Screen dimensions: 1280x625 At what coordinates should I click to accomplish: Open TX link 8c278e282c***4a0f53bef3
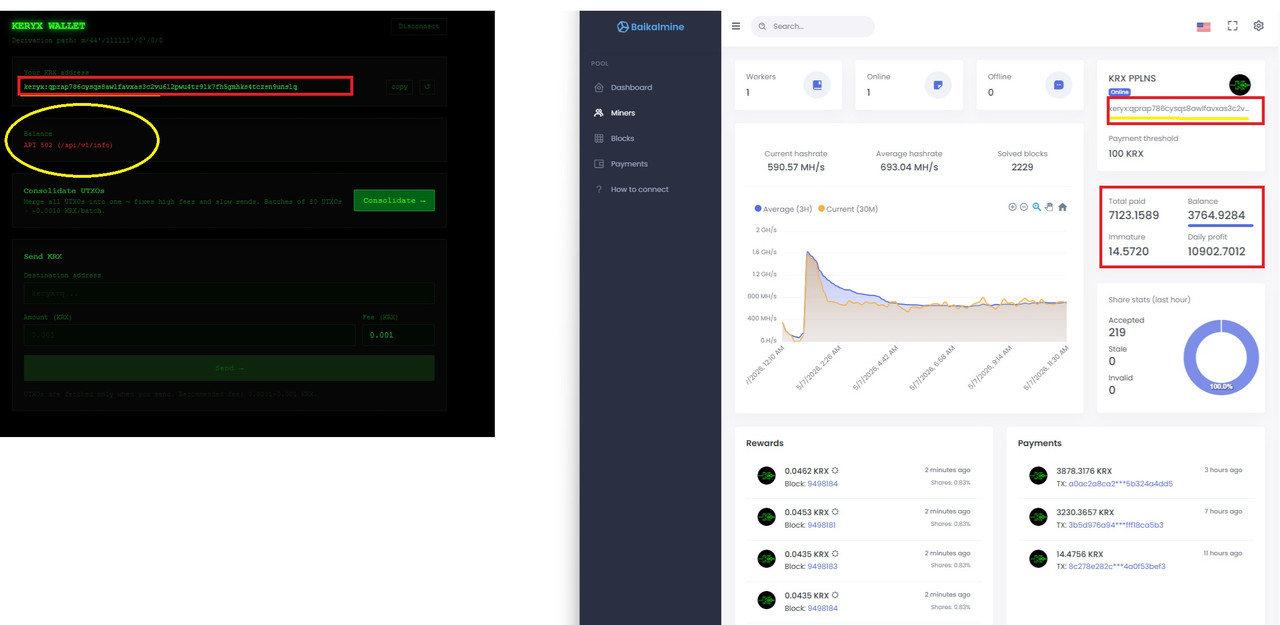[x=1117, y=566]
